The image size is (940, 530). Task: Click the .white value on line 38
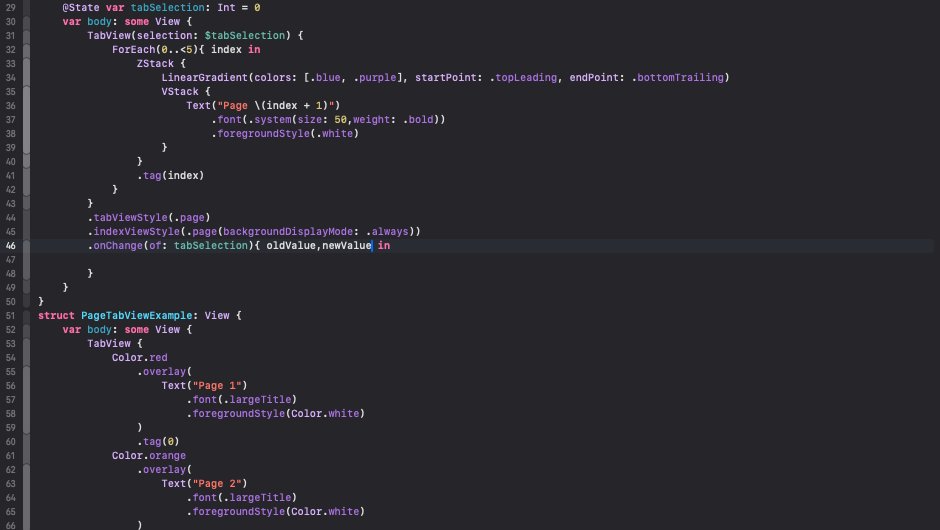click(335, 134)
